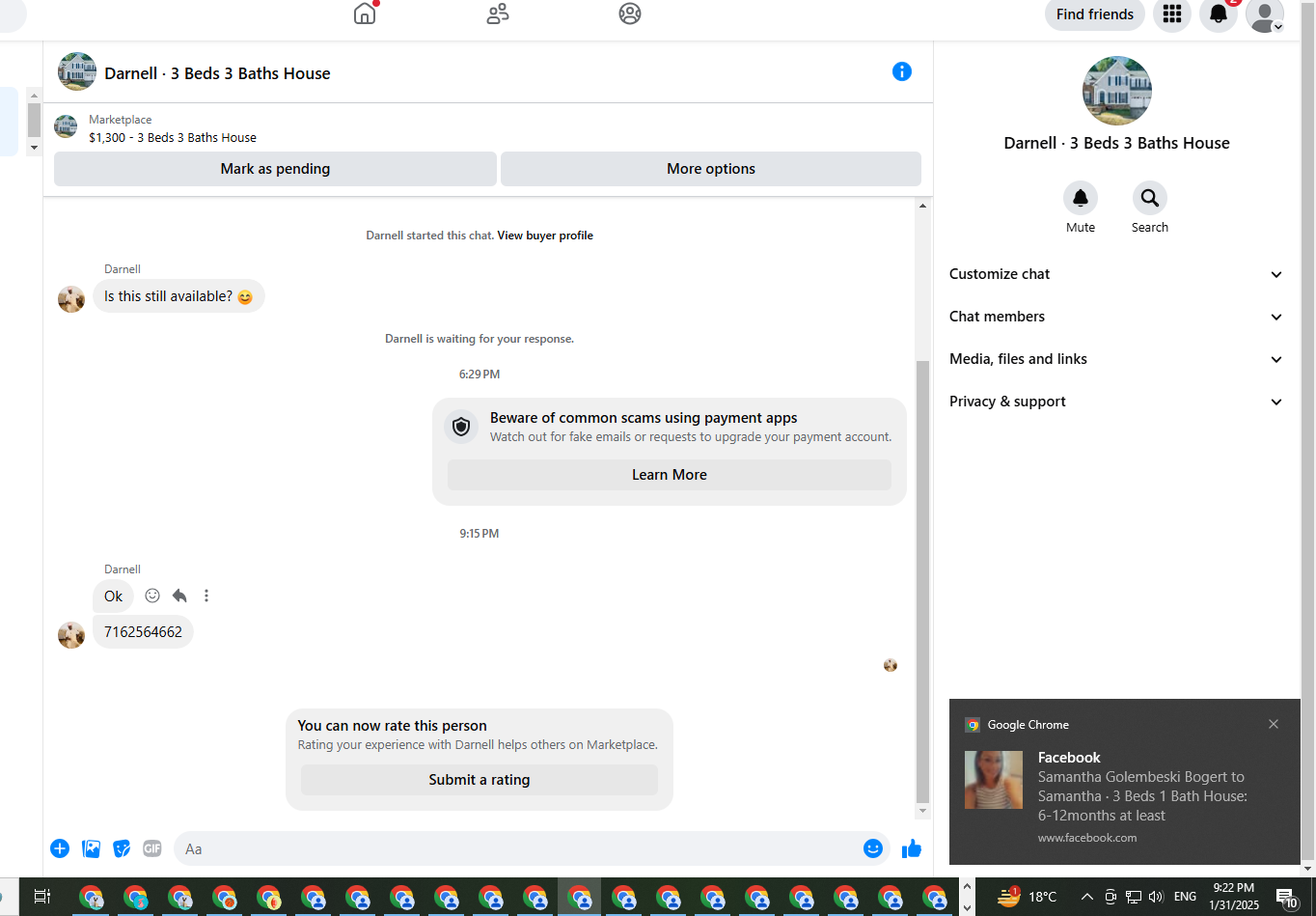This screenshot has width=1316, height=916.
Task: Open the Friends icon in top navigation
Action: (x=498, y=14)
